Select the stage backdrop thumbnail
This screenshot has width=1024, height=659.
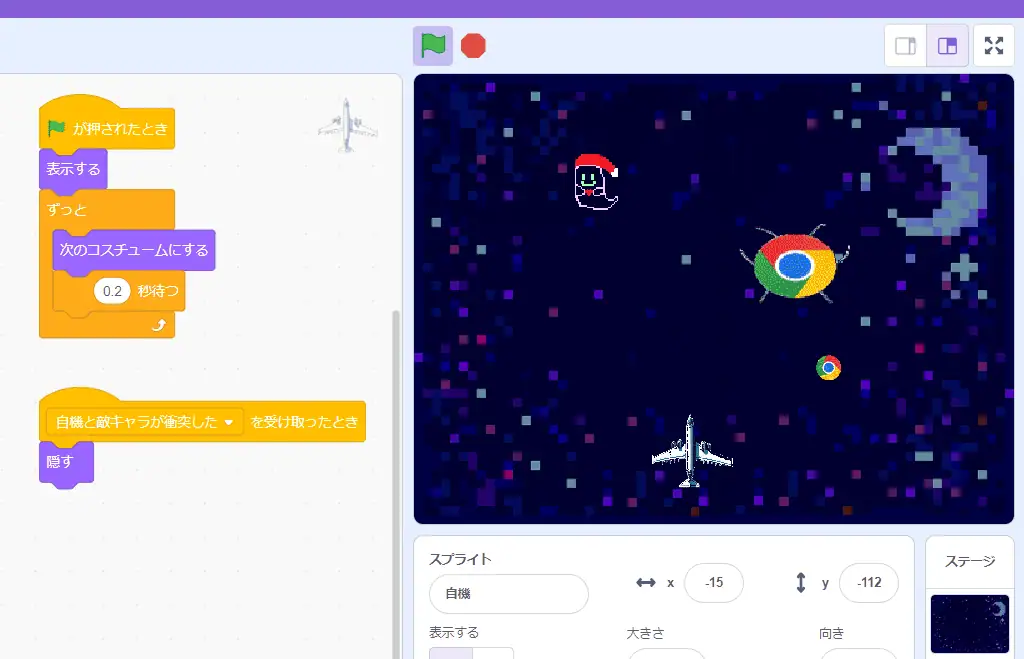click(970, 624)
